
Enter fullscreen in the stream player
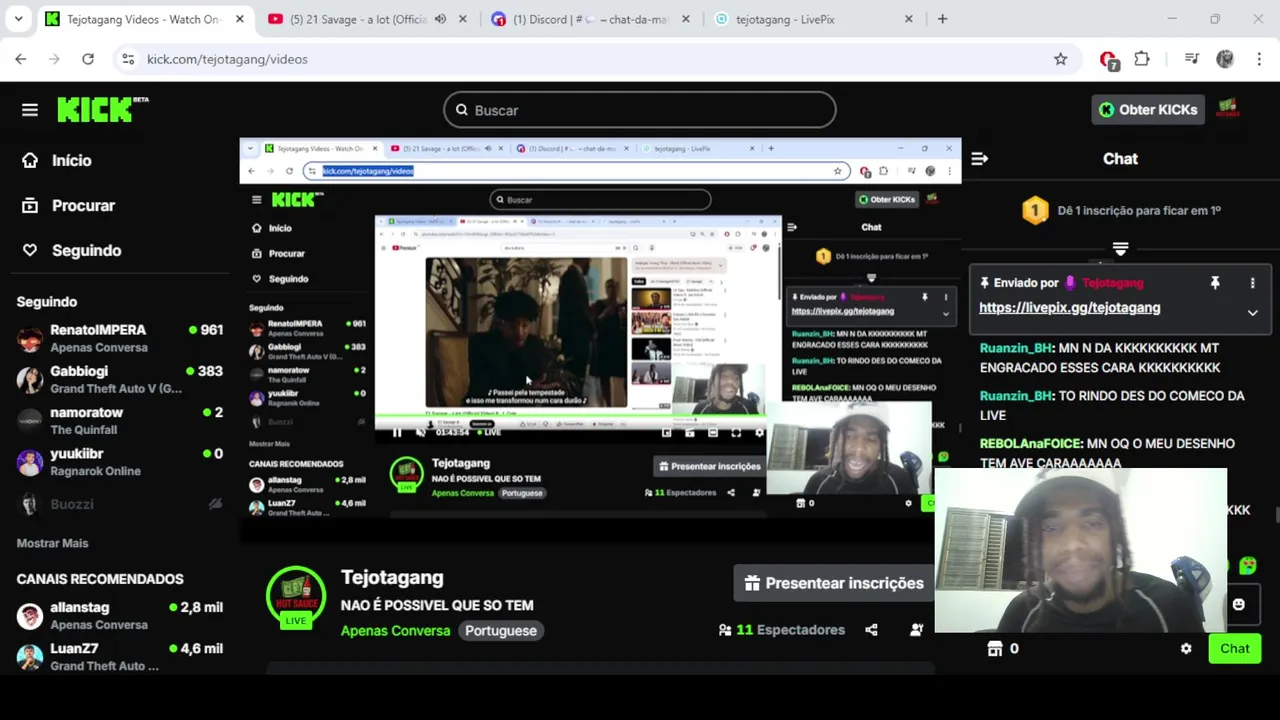point(736,432)
